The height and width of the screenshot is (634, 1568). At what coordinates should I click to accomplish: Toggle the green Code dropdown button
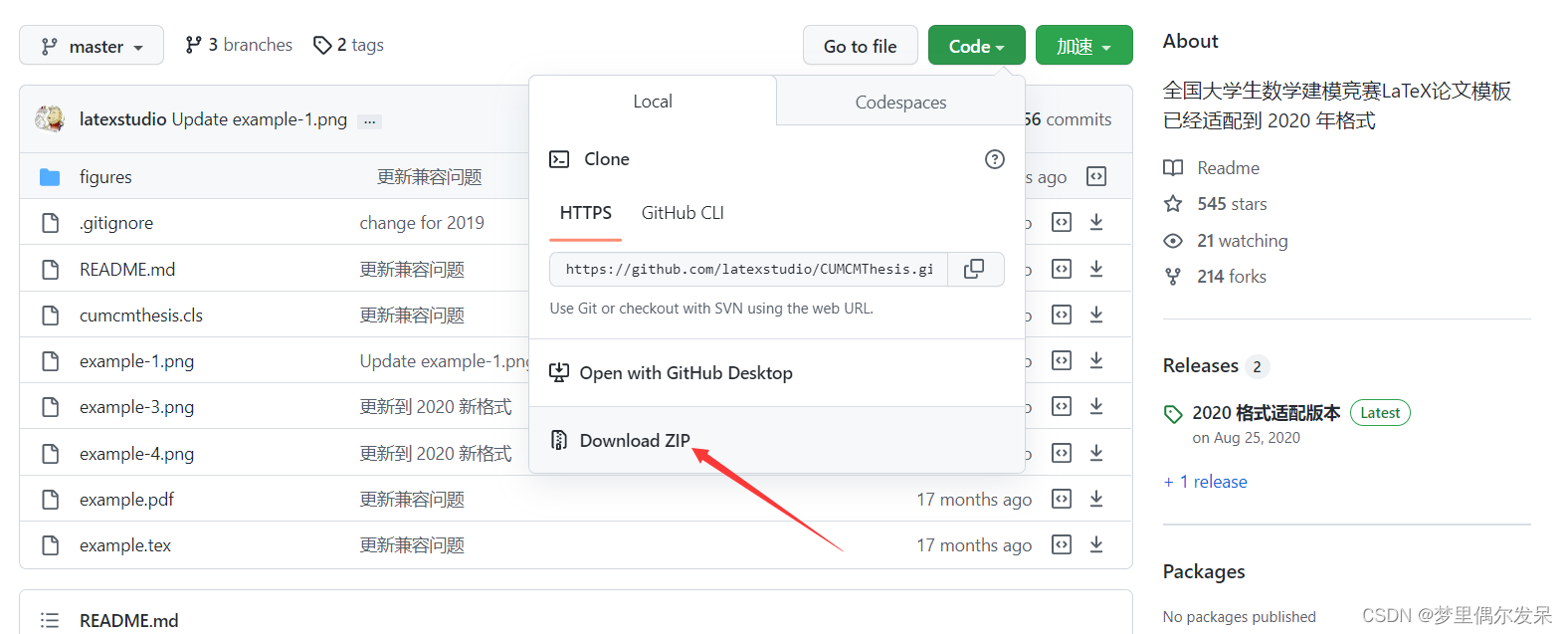[x=976, y=46]
